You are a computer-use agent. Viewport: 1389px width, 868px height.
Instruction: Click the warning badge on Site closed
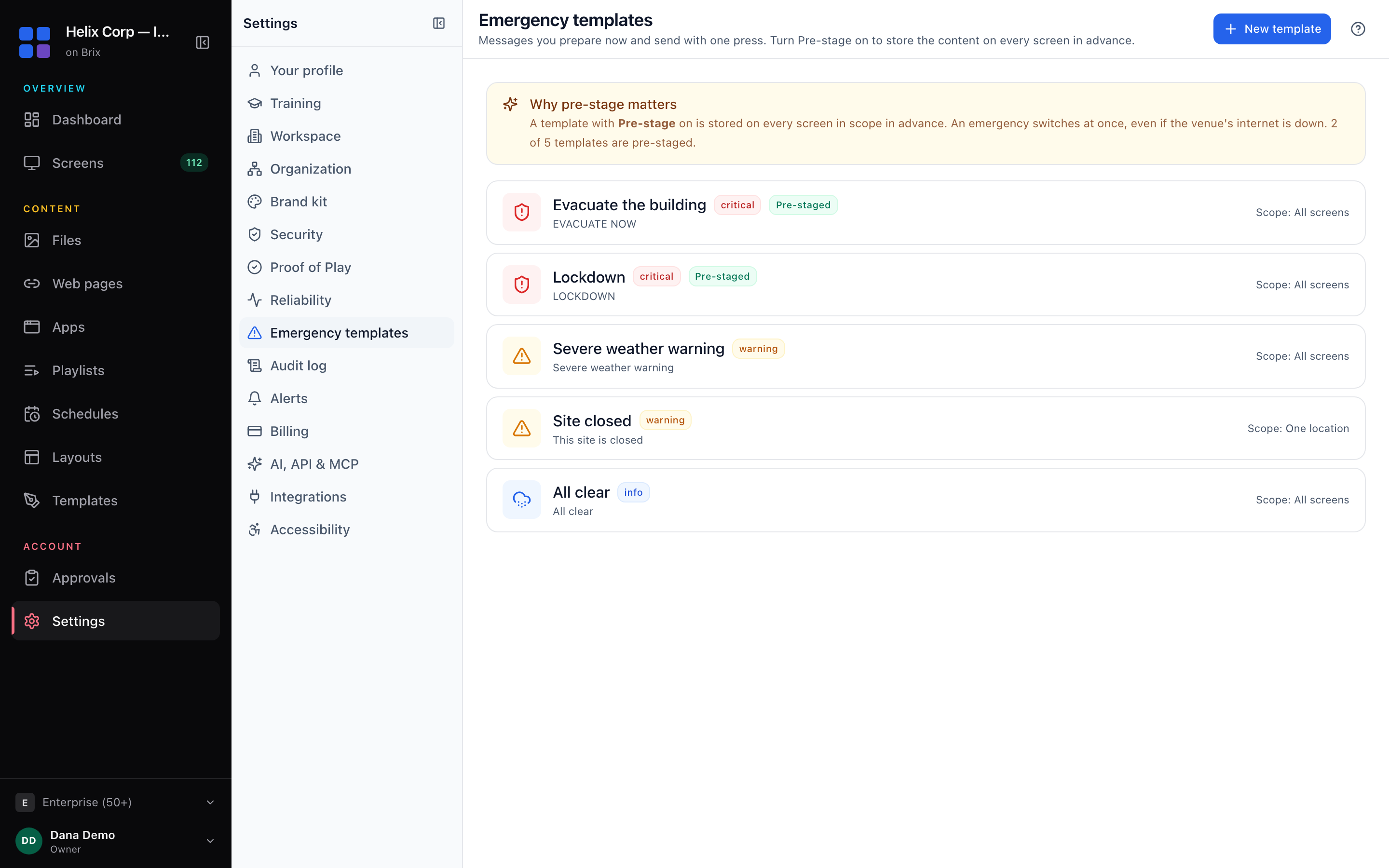pyautogui.click(x=665, y=420)
